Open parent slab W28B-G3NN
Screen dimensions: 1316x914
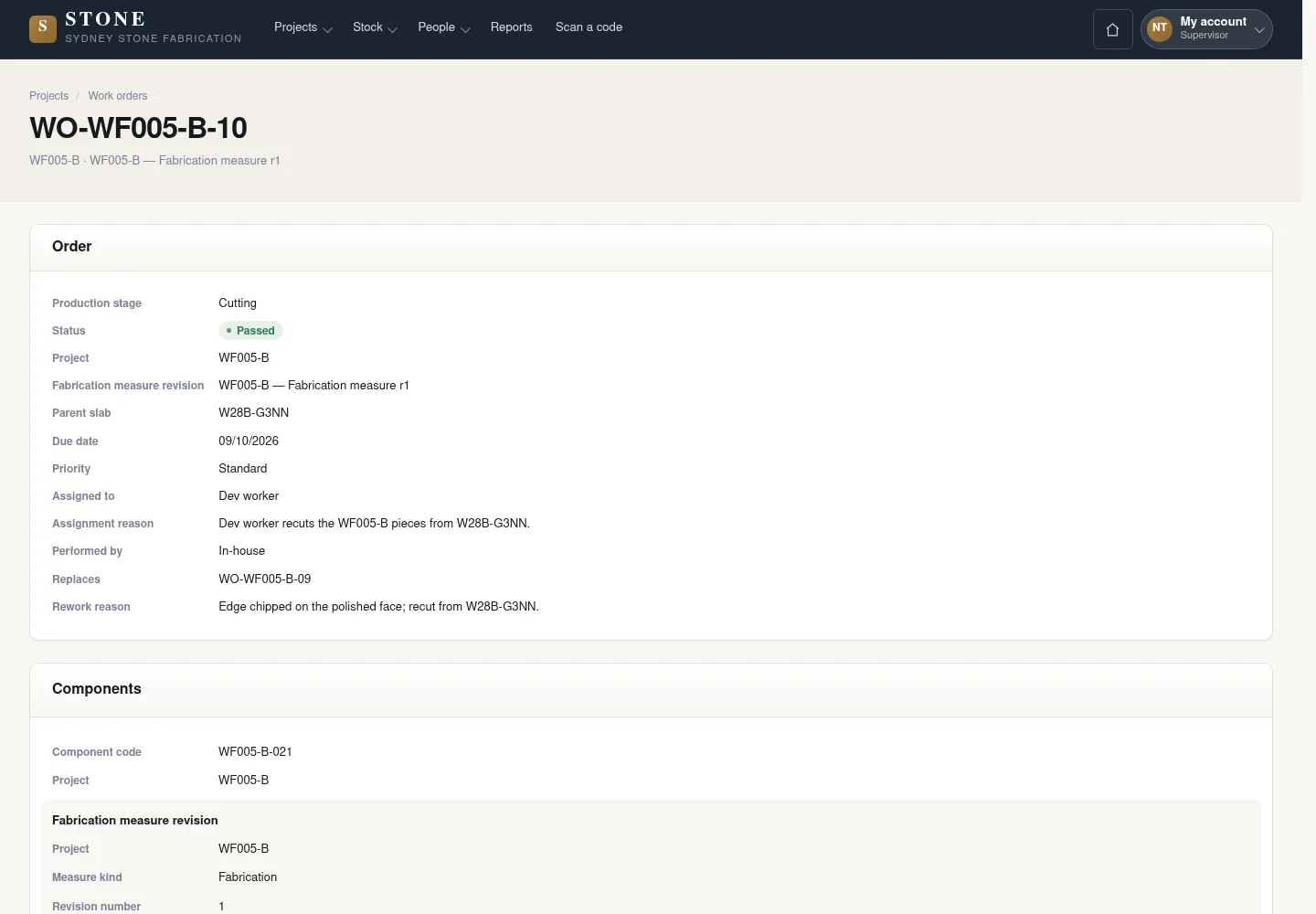[254, 413]
